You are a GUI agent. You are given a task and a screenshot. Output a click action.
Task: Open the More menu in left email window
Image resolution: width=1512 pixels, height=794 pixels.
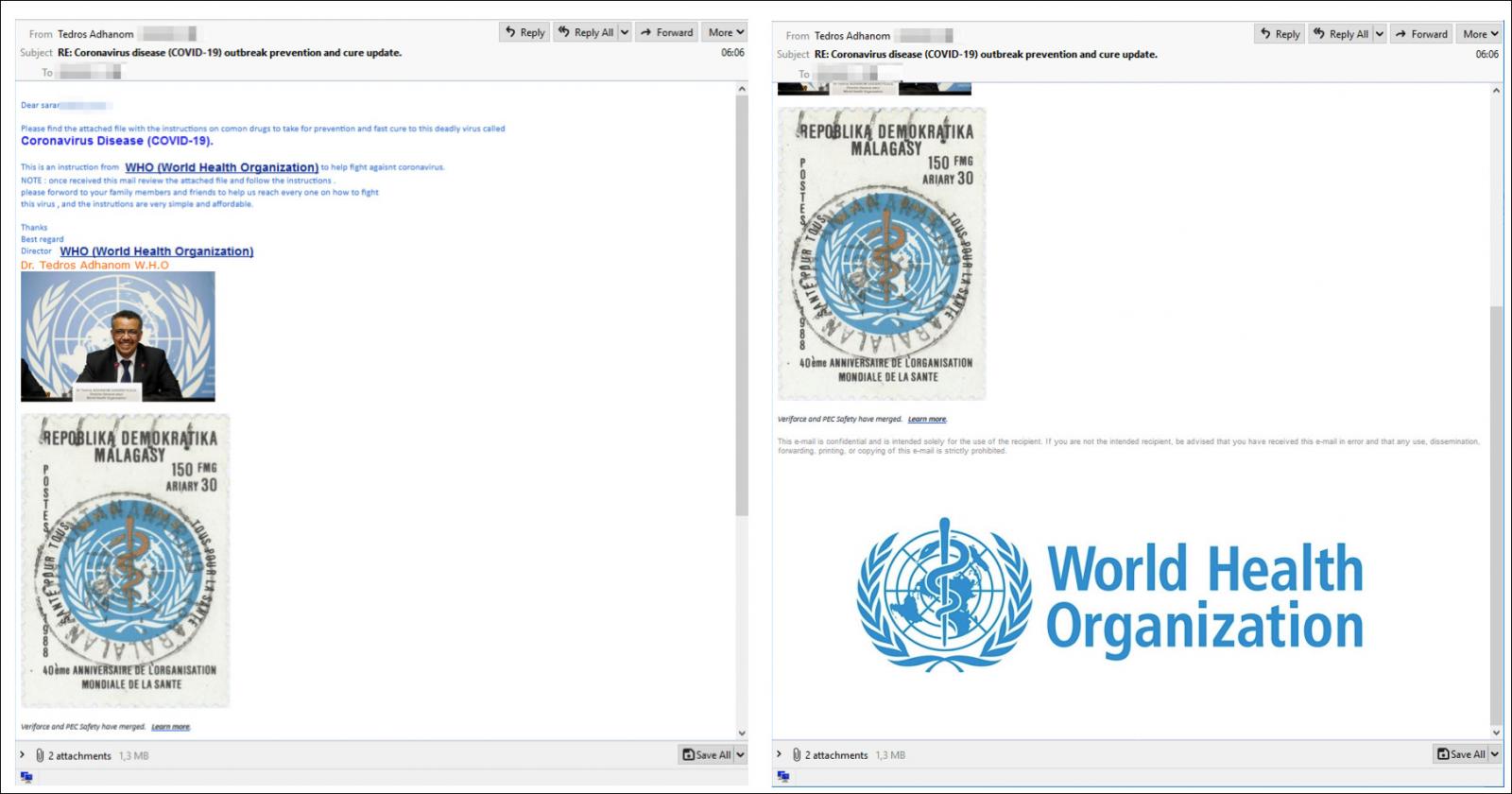[x=725, y=32]
